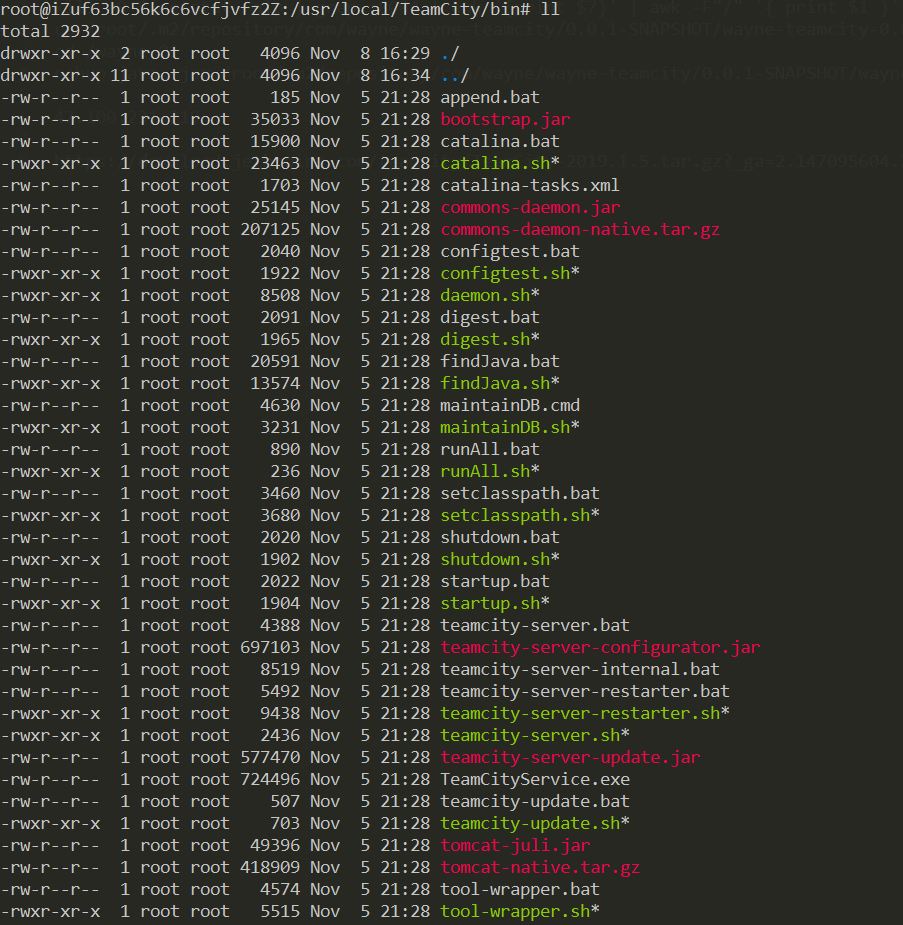This screenshot has width=903, height=925.
Task: Select the filename append.bat
Action: point(490,97)
